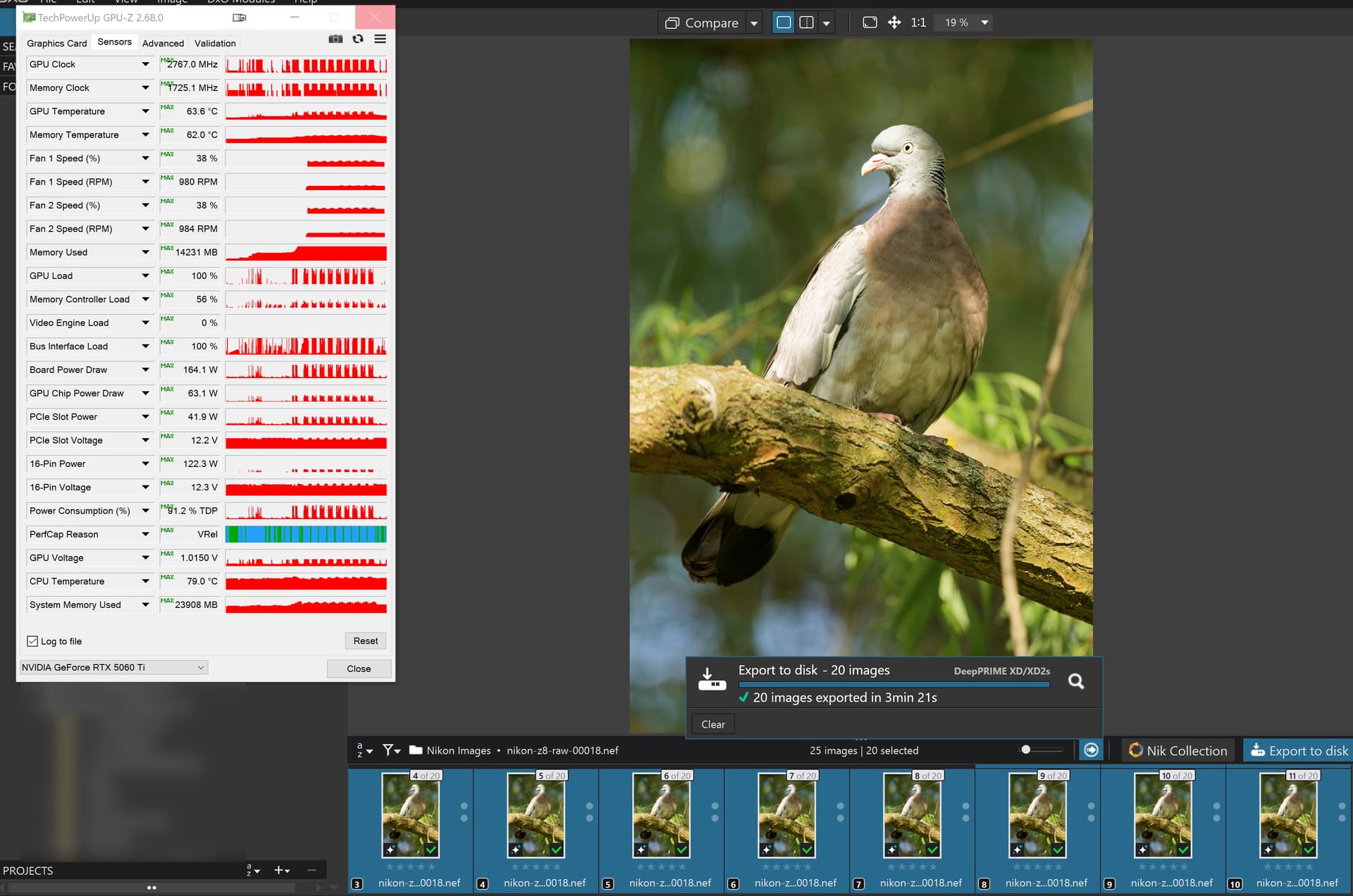Viewport: 1353px width, 896px height.
Task: Select single image view mode
Action: tap(784, 23)
